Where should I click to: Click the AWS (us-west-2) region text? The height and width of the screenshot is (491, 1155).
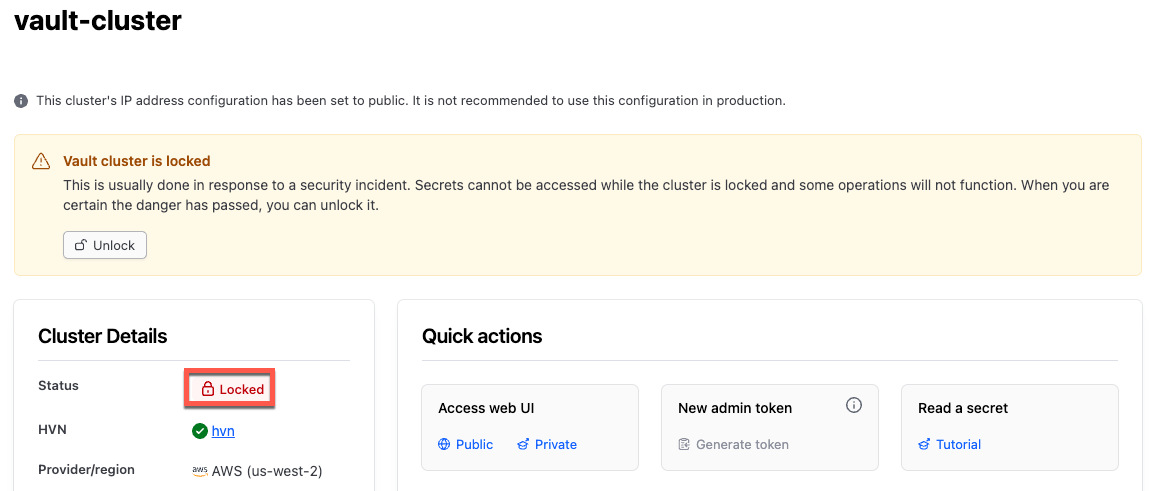click(267, 471)
